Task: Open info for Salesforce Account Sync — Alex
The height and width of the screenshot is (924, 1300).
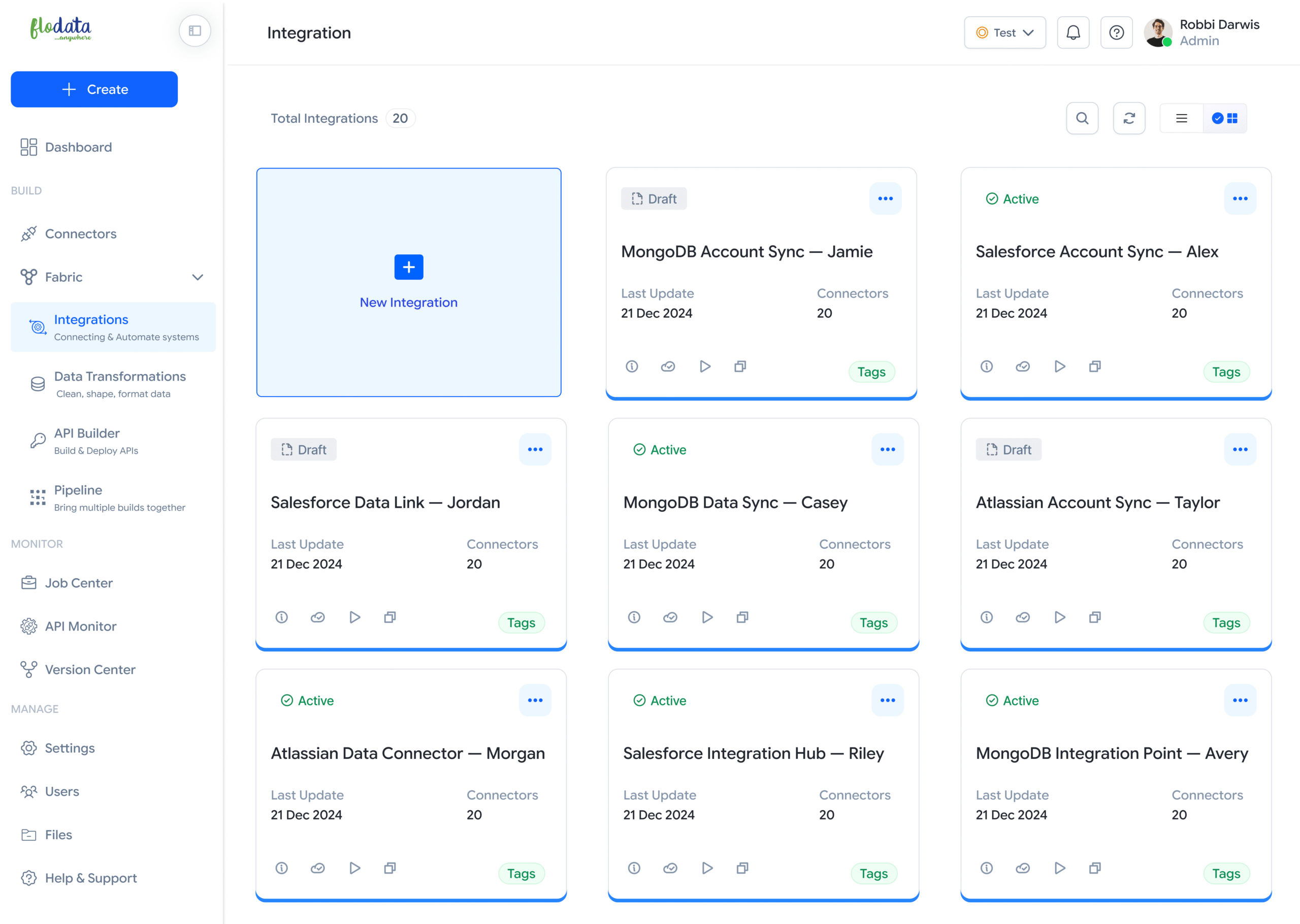Action: pos(986,367)
